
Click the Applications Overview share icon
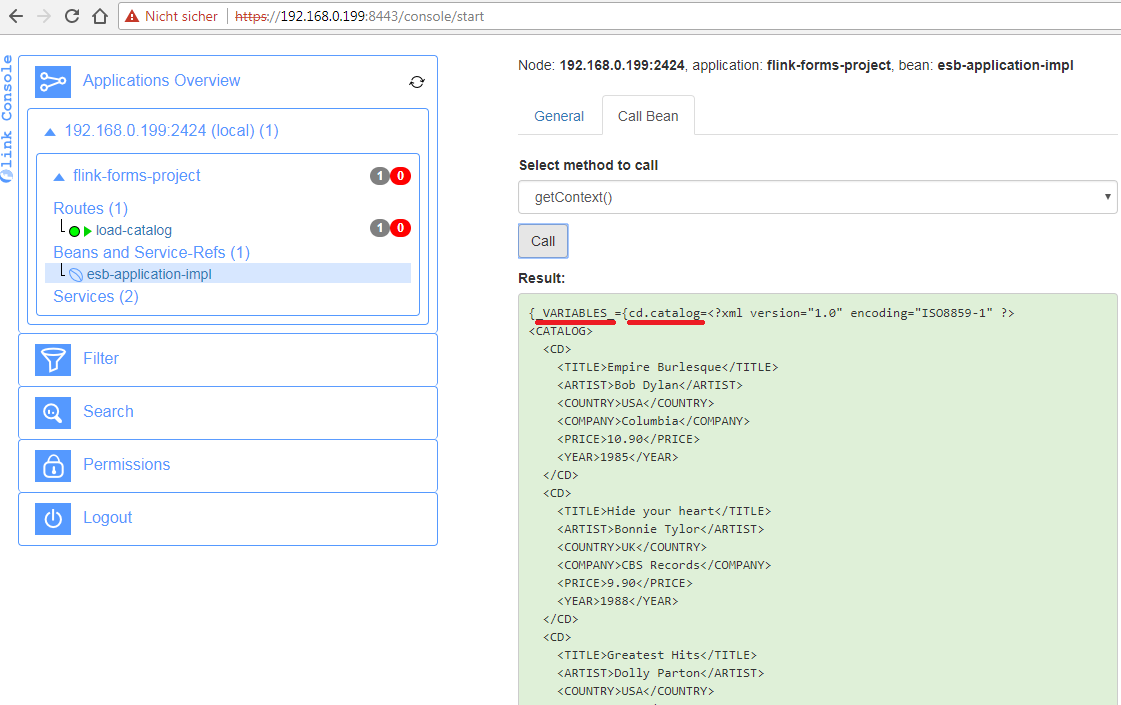[53, 81]
